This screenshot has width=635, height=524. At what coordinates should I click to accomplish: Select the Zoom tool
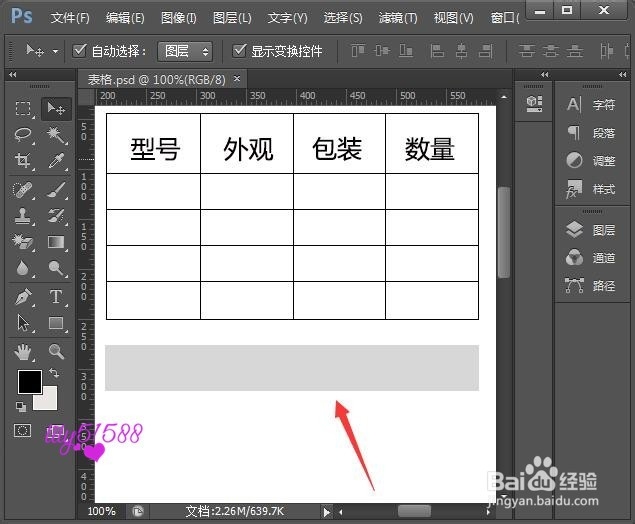point(56,352)
